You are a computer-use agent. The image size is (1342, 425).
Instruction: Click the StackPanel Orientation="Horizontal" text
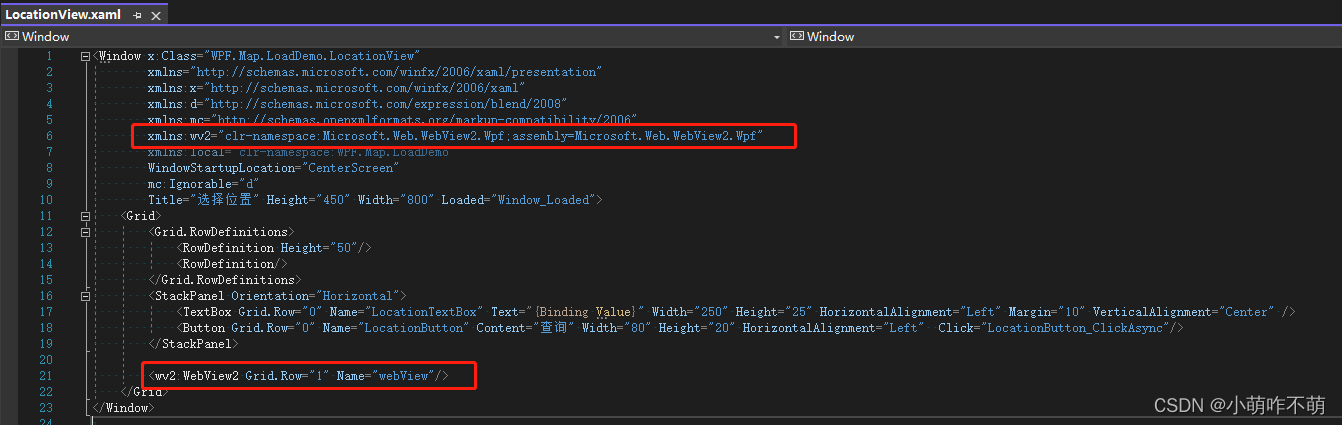[277, 296]
